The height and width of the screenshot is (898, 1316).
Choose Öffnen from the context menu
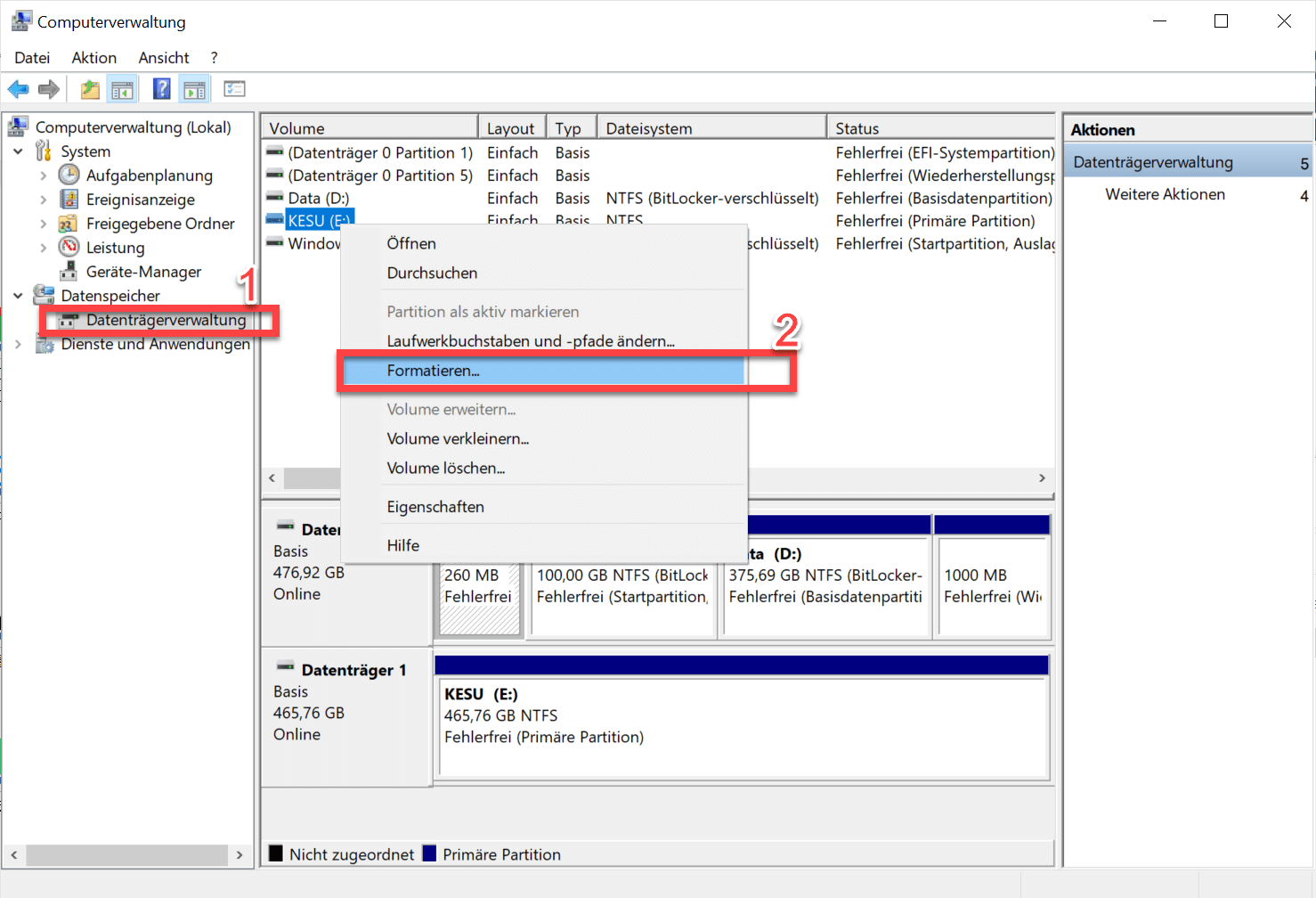coord(543,243)
